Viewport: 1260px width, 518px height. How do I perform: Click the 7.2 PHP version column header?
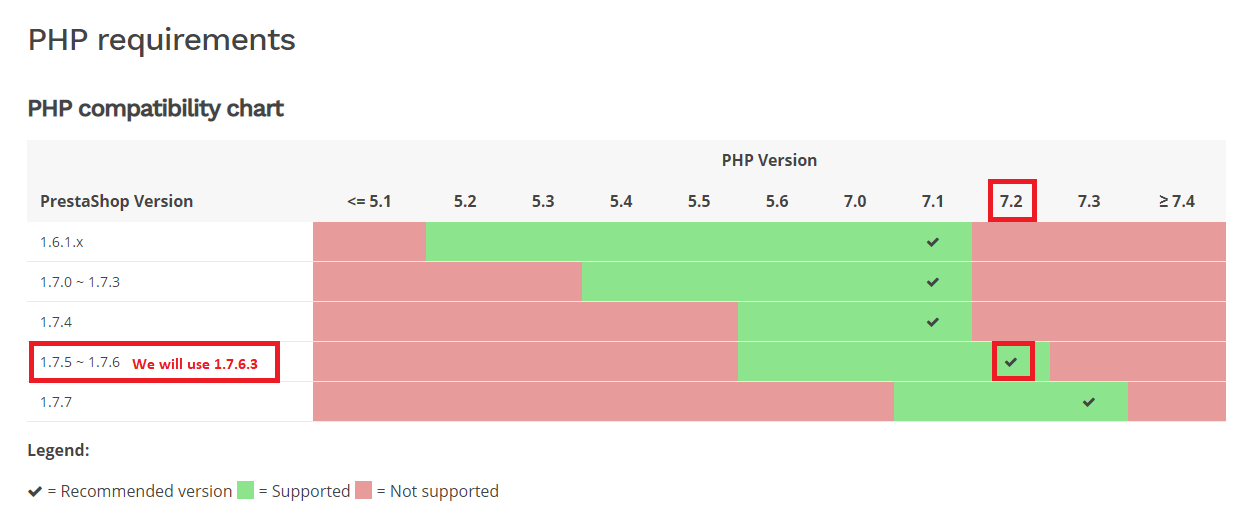(1011, 201)
